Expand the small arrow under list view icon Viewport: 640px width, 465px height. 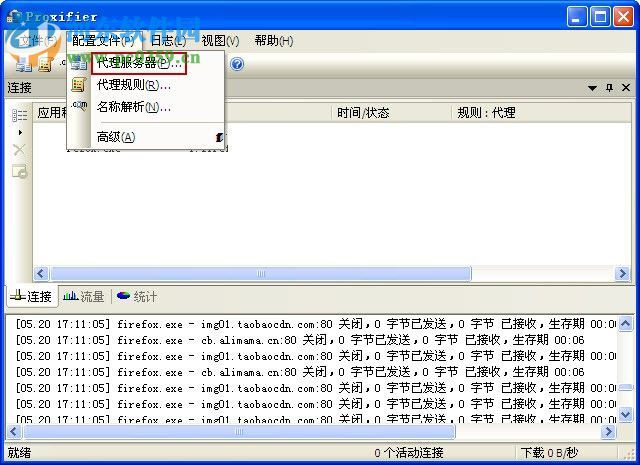click(20, 133)
